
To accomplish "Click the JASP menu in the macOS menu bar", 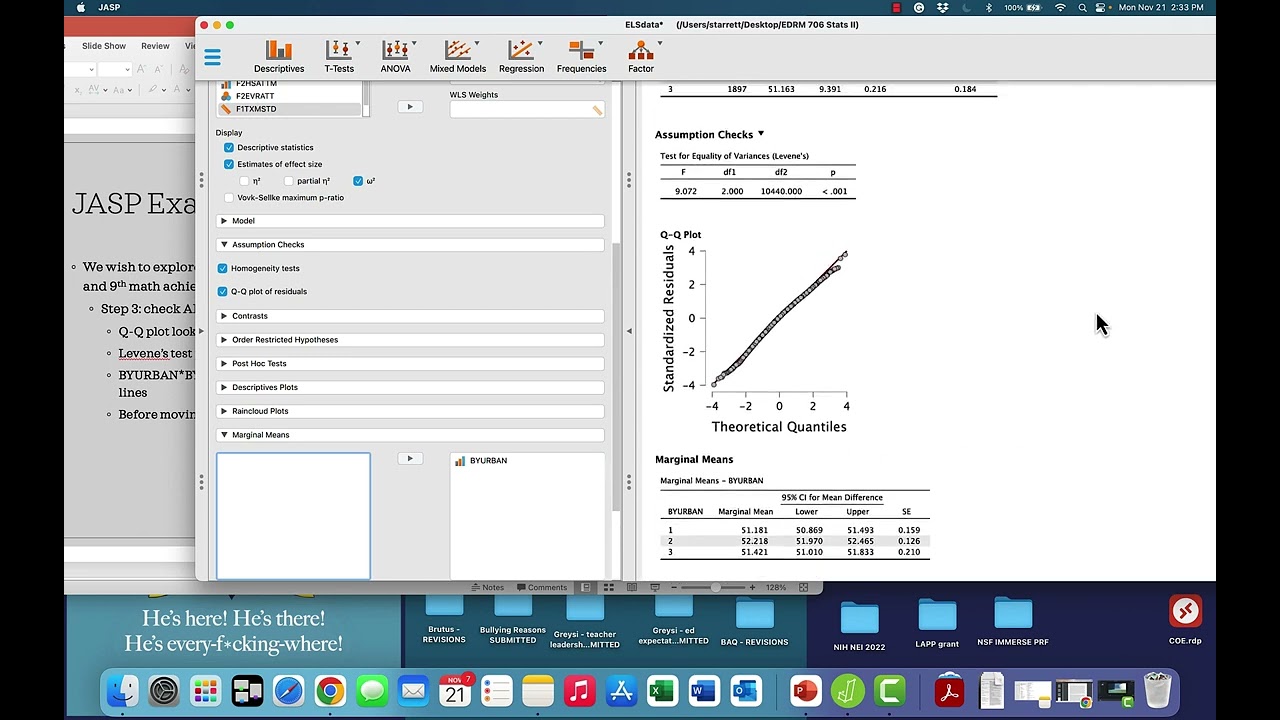I will point(109,8).
